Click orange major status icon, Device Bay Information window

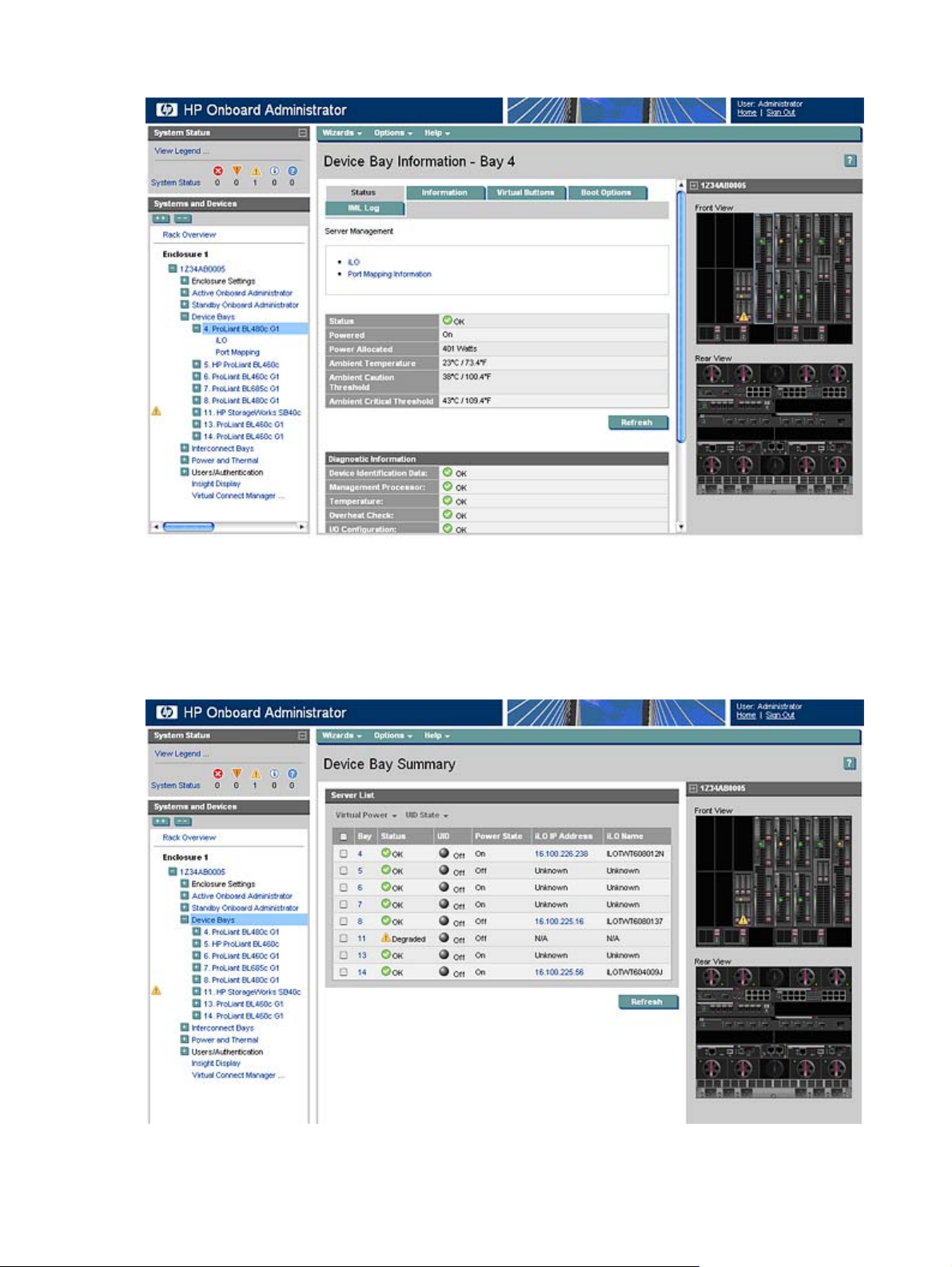point(237,171)
